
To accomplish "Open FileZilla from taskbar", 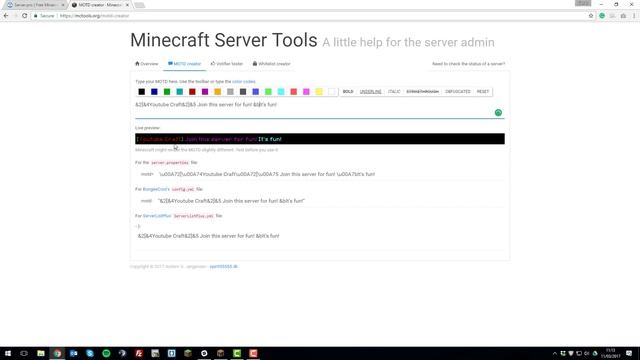I will 139,353.
